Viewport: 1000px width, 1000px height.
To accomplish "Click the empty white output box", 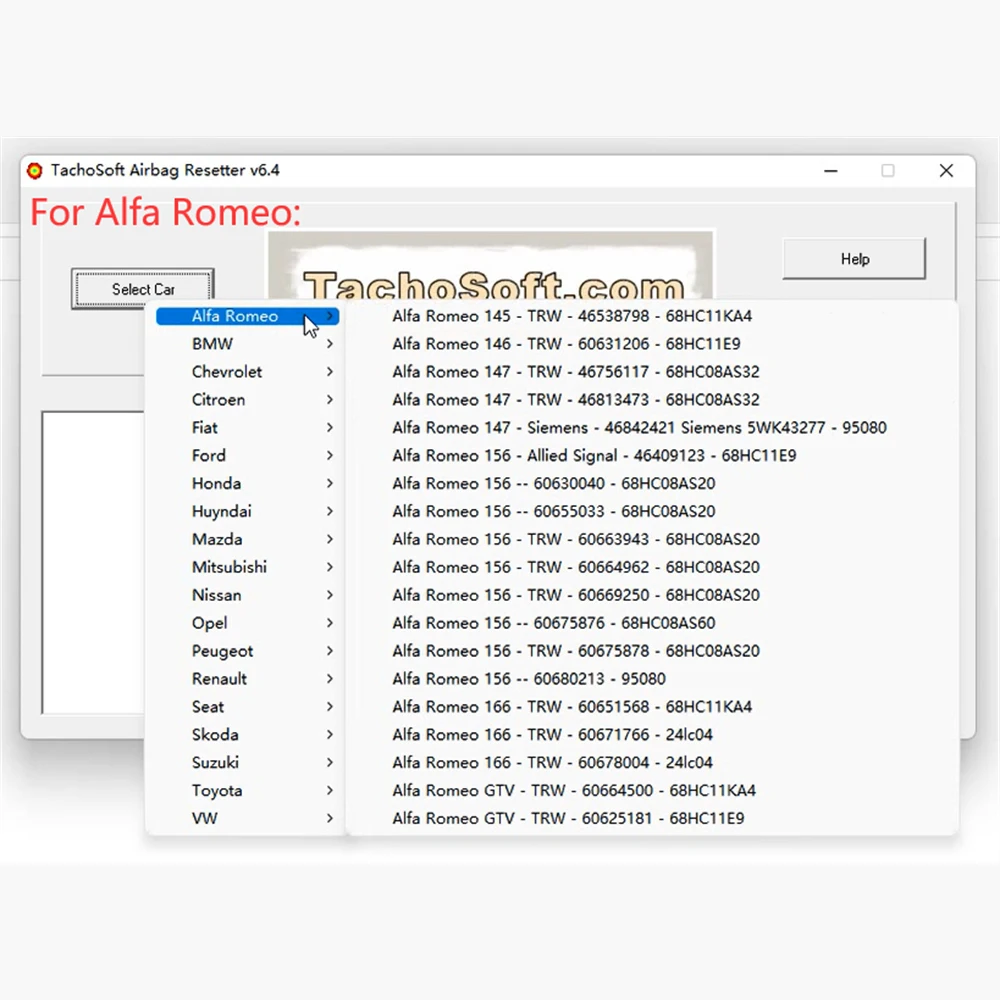I will [x=93, y=562].
